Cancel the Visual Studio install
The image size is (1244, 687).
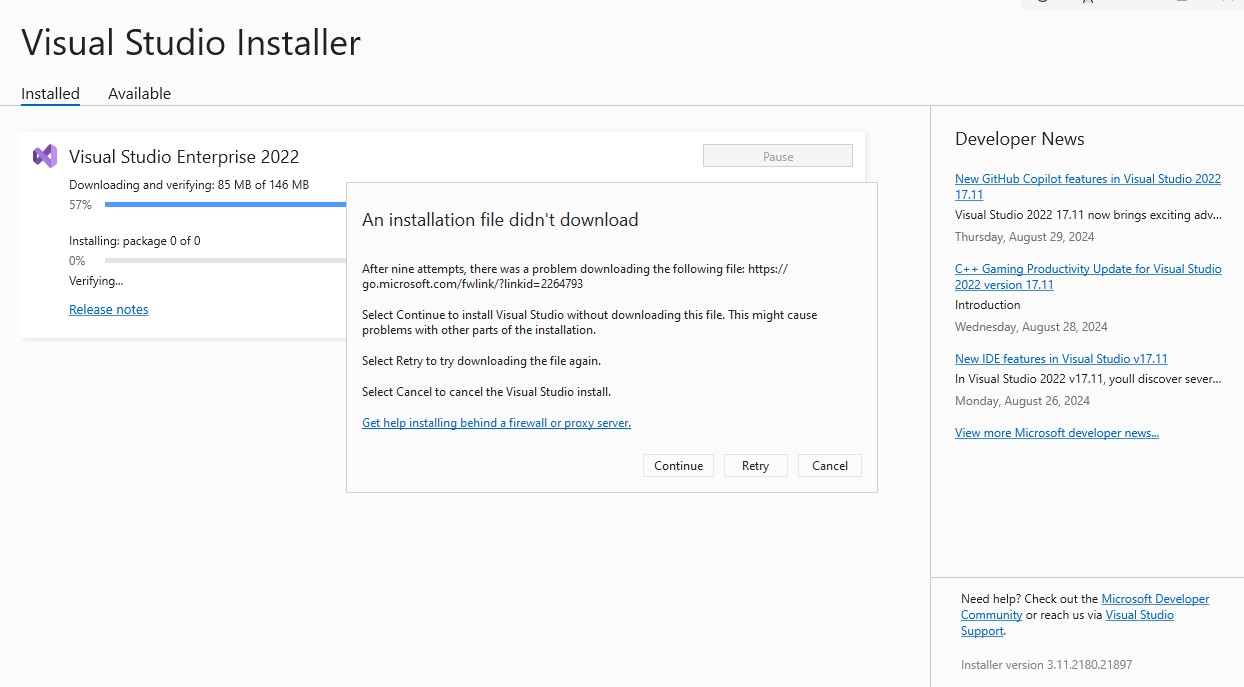830,466
